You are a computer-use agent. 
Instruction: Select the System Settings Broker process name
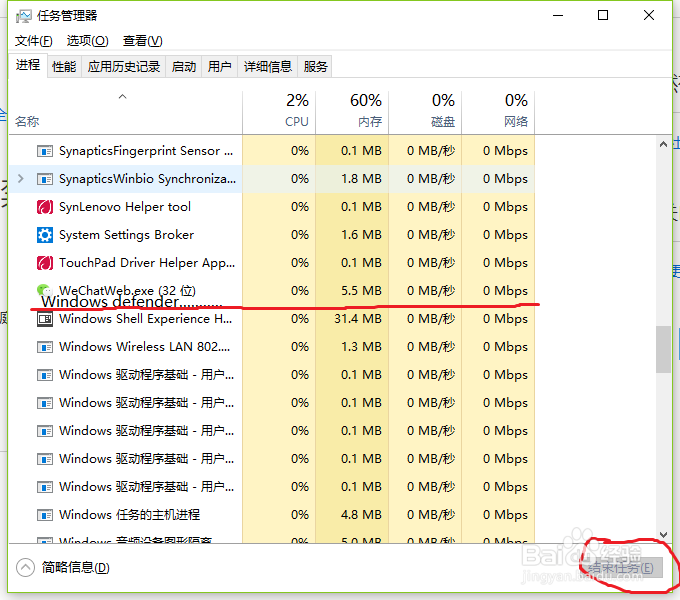tap(126, 235)
